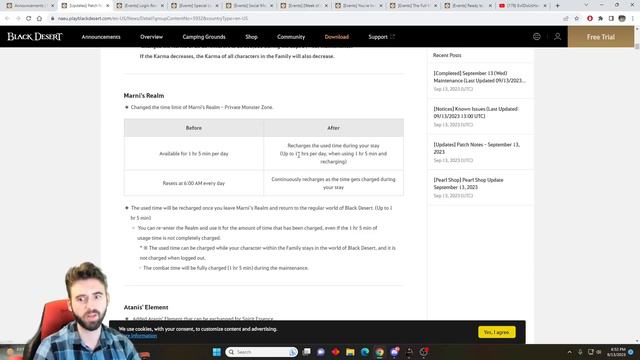This screenshot has height=360, width=640.
Task: Click the microphone icon in system tray
Action: [x=580, y=352]
